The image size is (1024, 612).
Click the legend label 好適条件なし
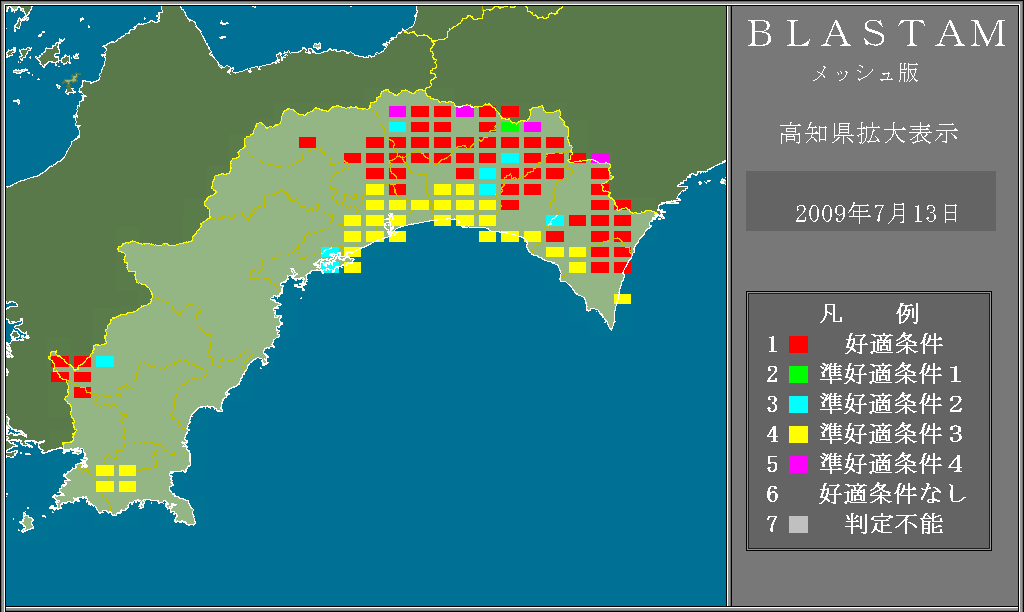[x=893, y=494]
